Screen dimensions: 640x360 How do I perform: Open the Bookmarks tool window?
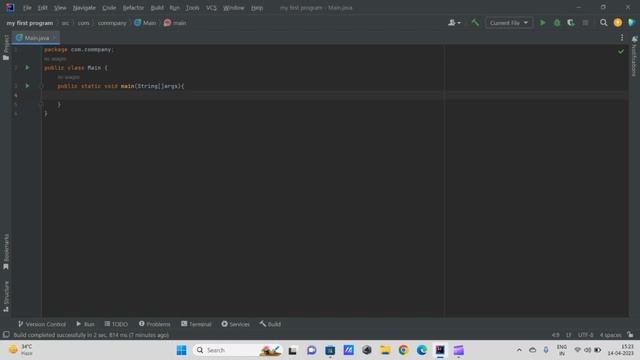(x=6, y=252)
